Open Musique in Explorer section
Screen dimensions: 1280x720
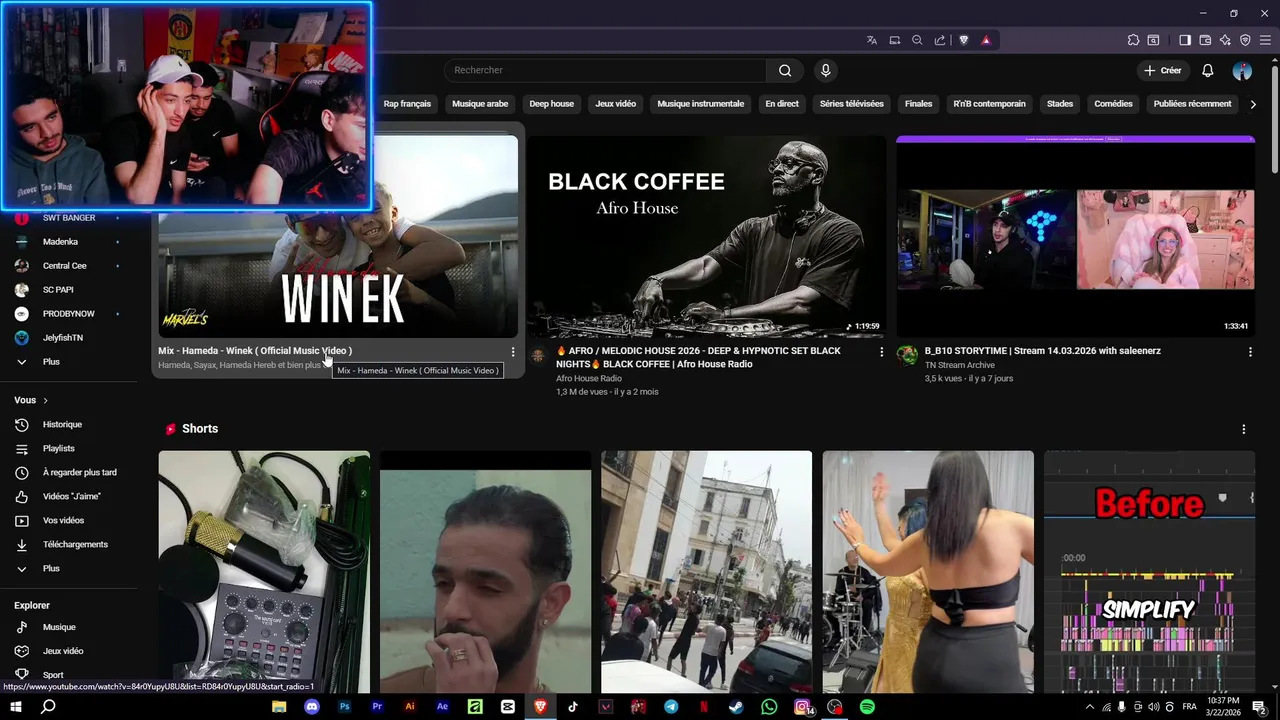click(x=59, y=627)
